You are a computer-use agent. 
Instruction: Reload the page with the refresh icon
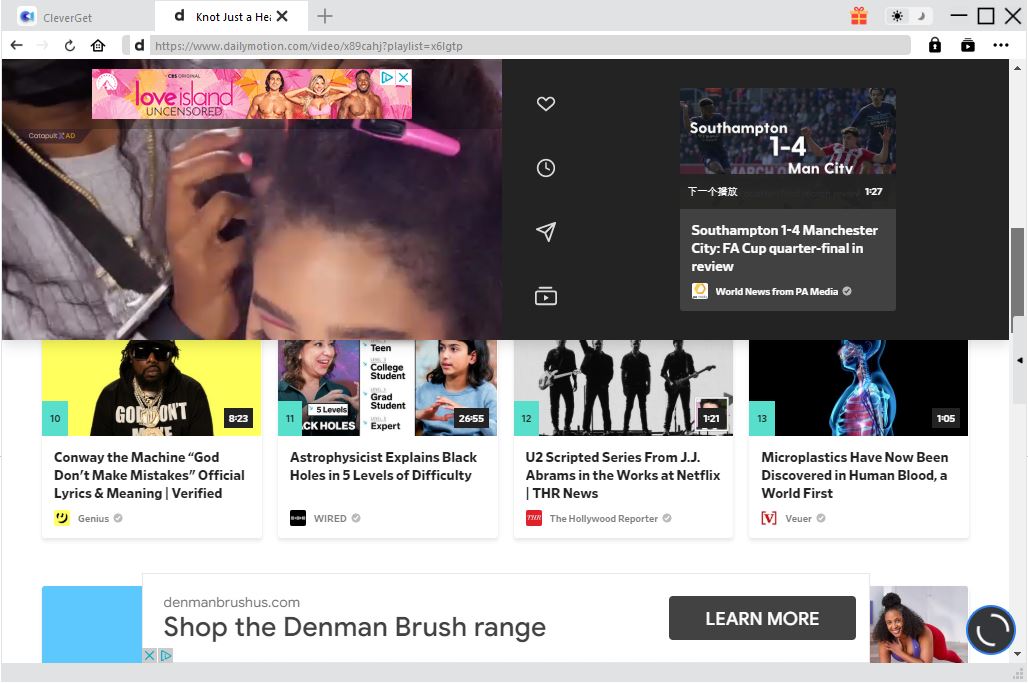click(68, 45)
